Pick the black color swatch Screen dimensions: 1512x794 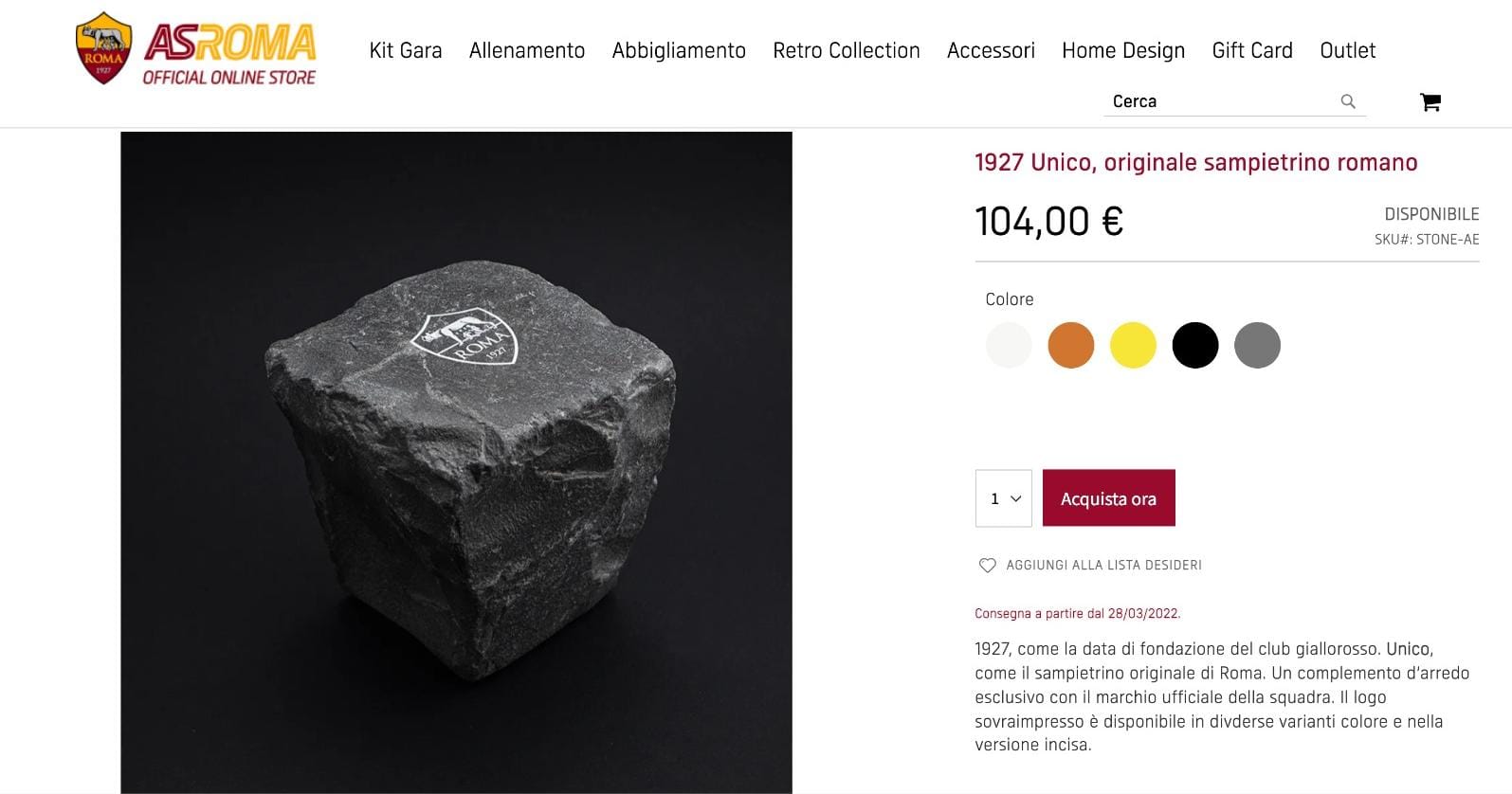pyautogui.click(x=1194, y=345)
